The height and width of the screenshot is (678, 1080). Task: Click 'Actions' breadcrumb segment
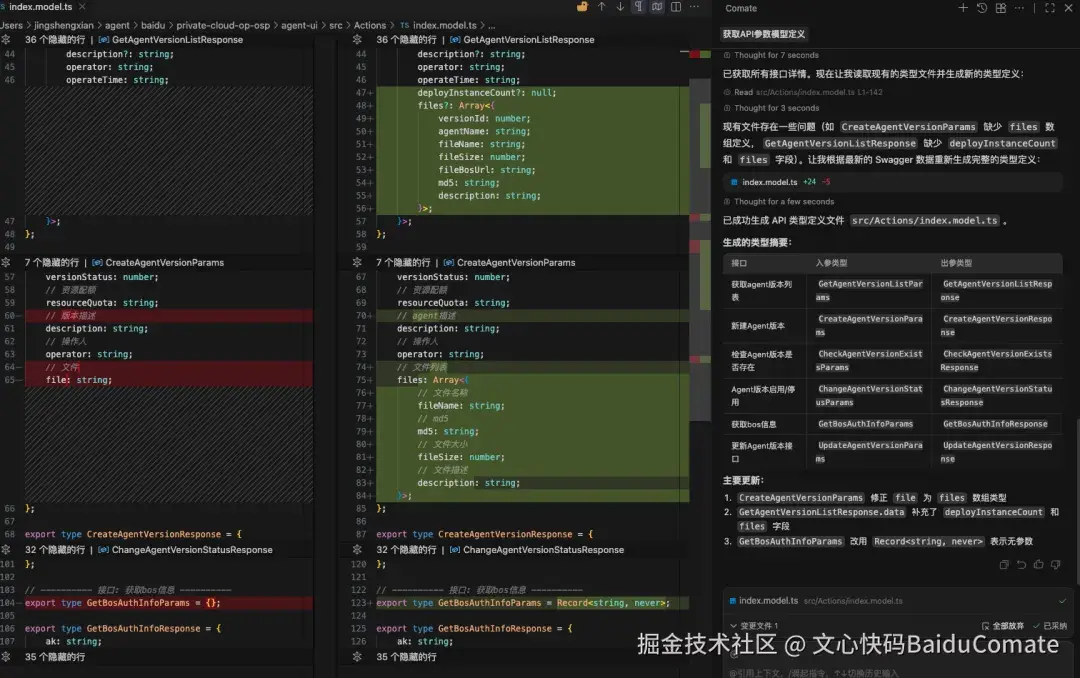point(370,25)
